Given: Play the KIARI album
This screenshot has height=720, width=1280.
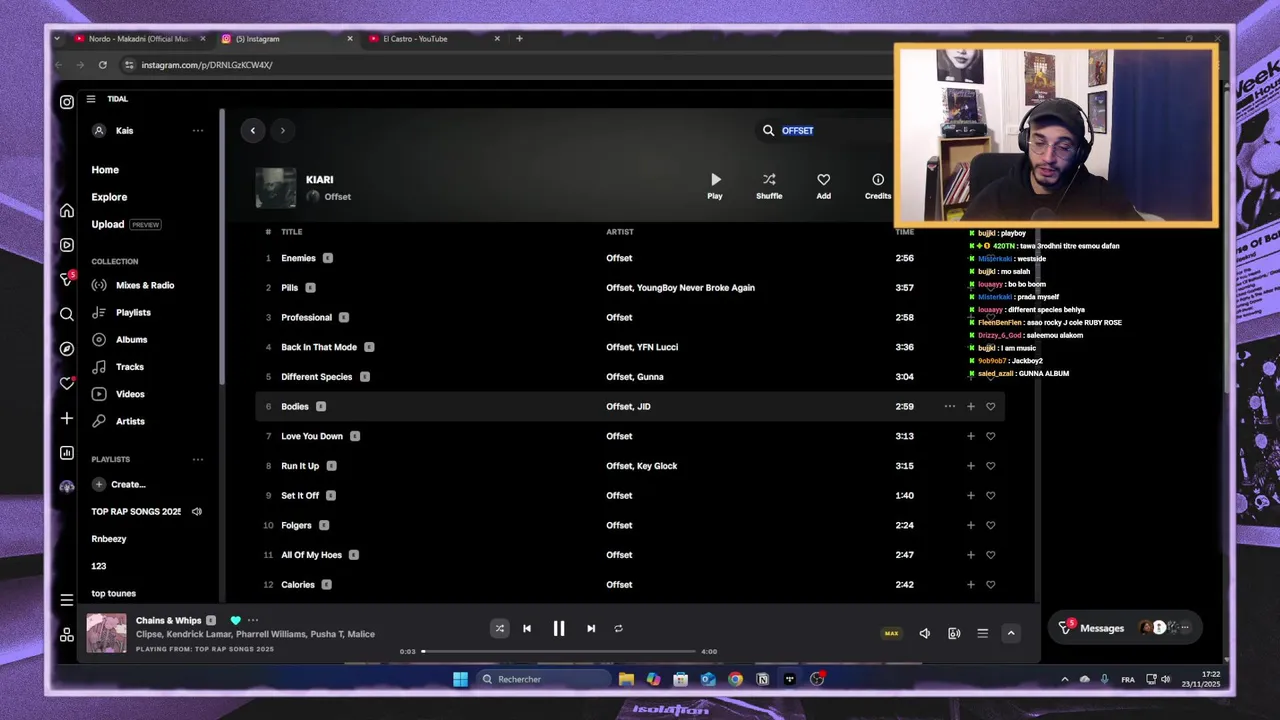Looking at the screenshot, I should (715, 186).
